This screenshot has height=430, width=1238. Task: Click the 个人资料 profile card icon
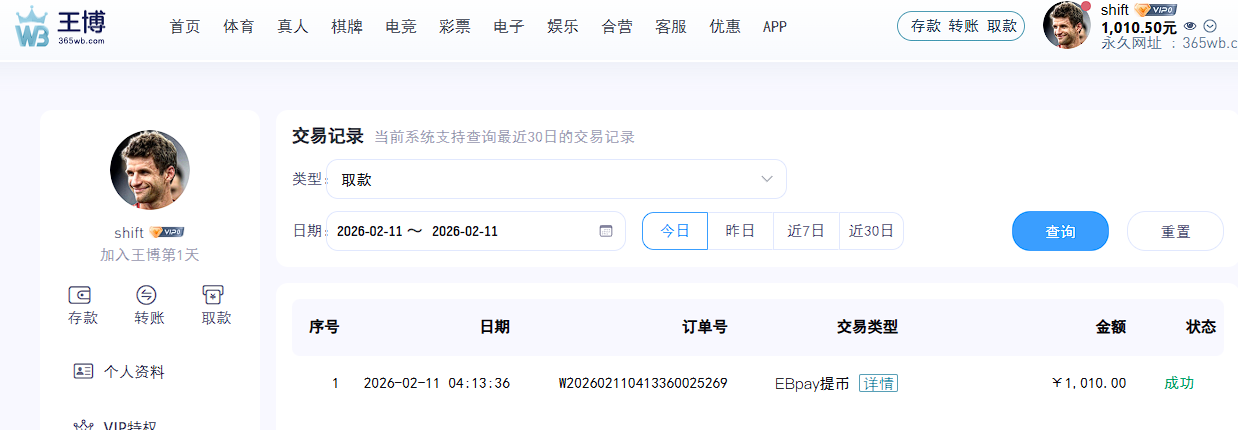84,372
